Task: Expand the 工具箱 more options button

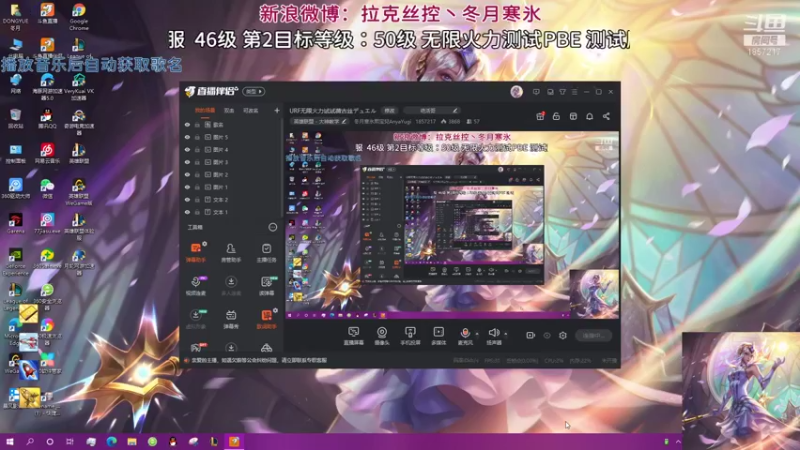Action: 273,227
